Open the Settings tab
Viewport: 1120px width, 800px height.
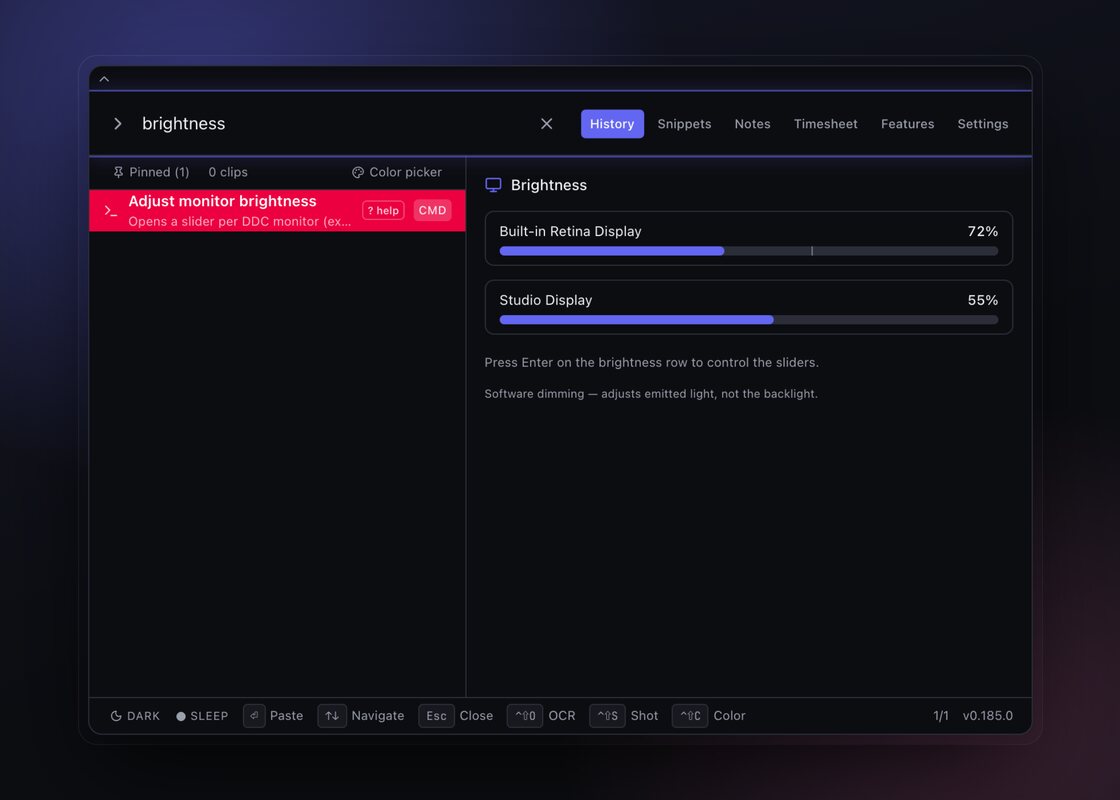983,124
